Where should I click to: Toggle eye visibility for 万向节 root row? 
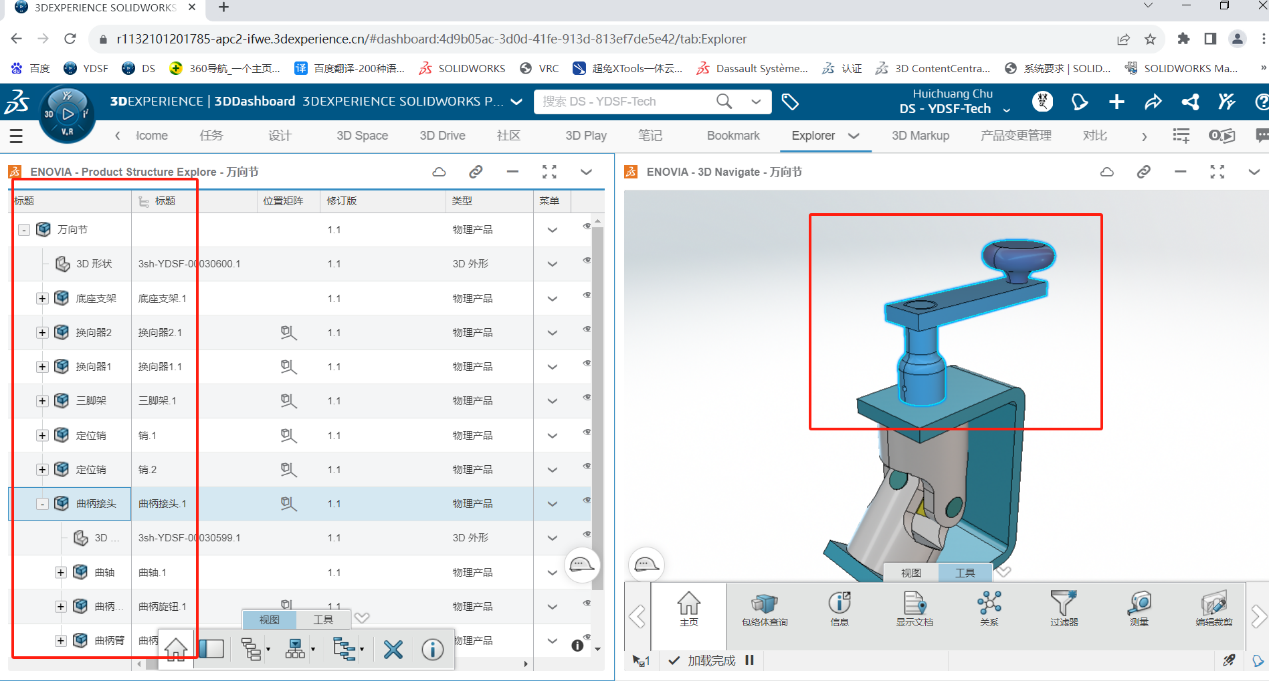[x=587, y=227]
